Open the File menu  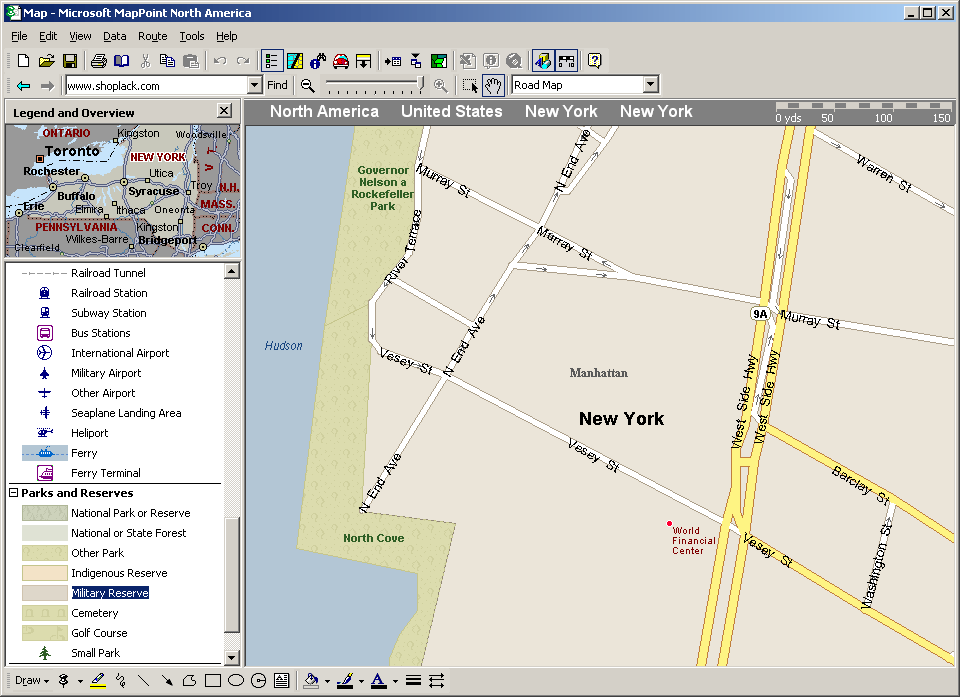[19, 36]
